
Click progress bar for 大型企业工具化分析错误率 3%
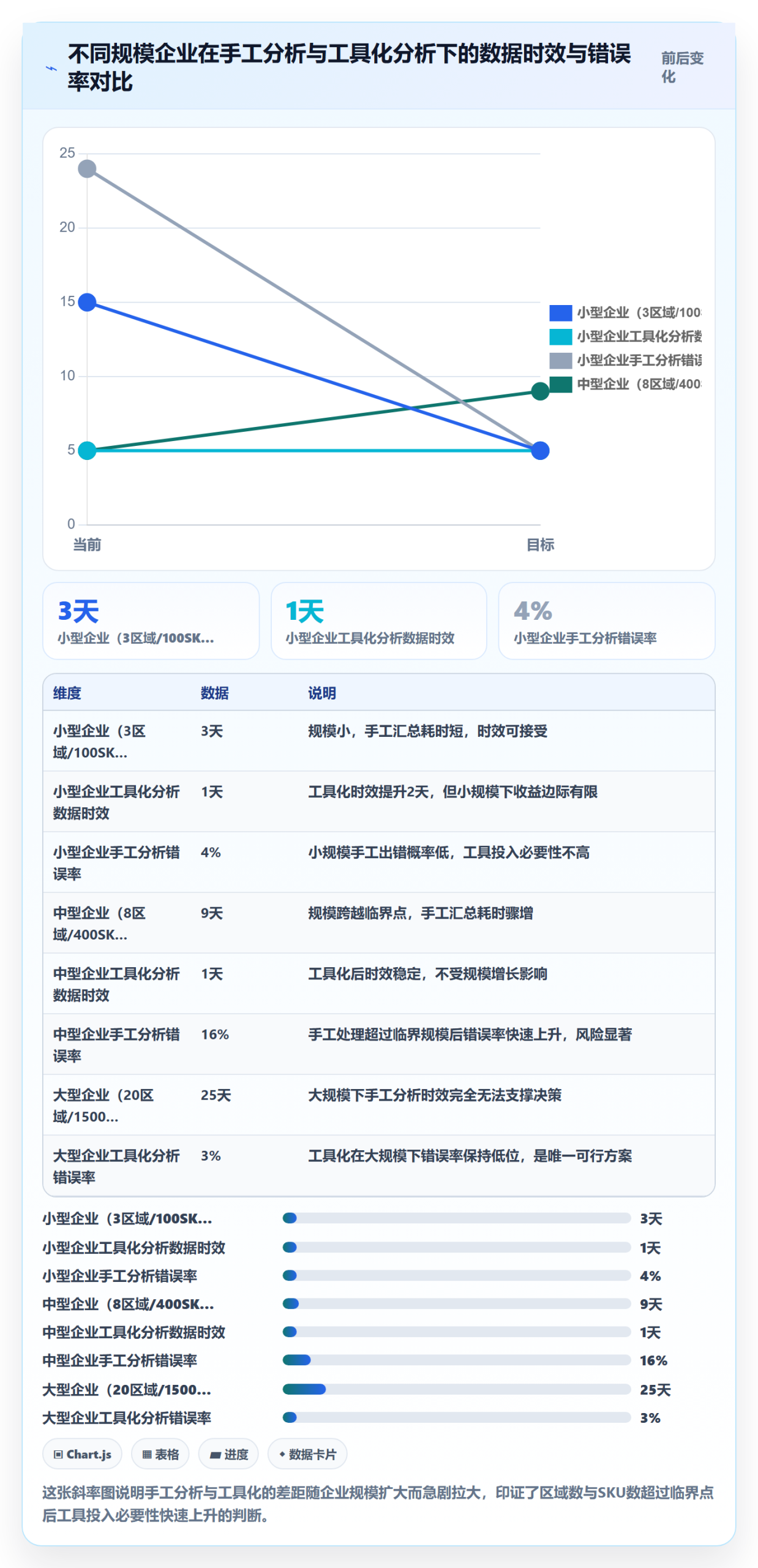coord(457,1417)
